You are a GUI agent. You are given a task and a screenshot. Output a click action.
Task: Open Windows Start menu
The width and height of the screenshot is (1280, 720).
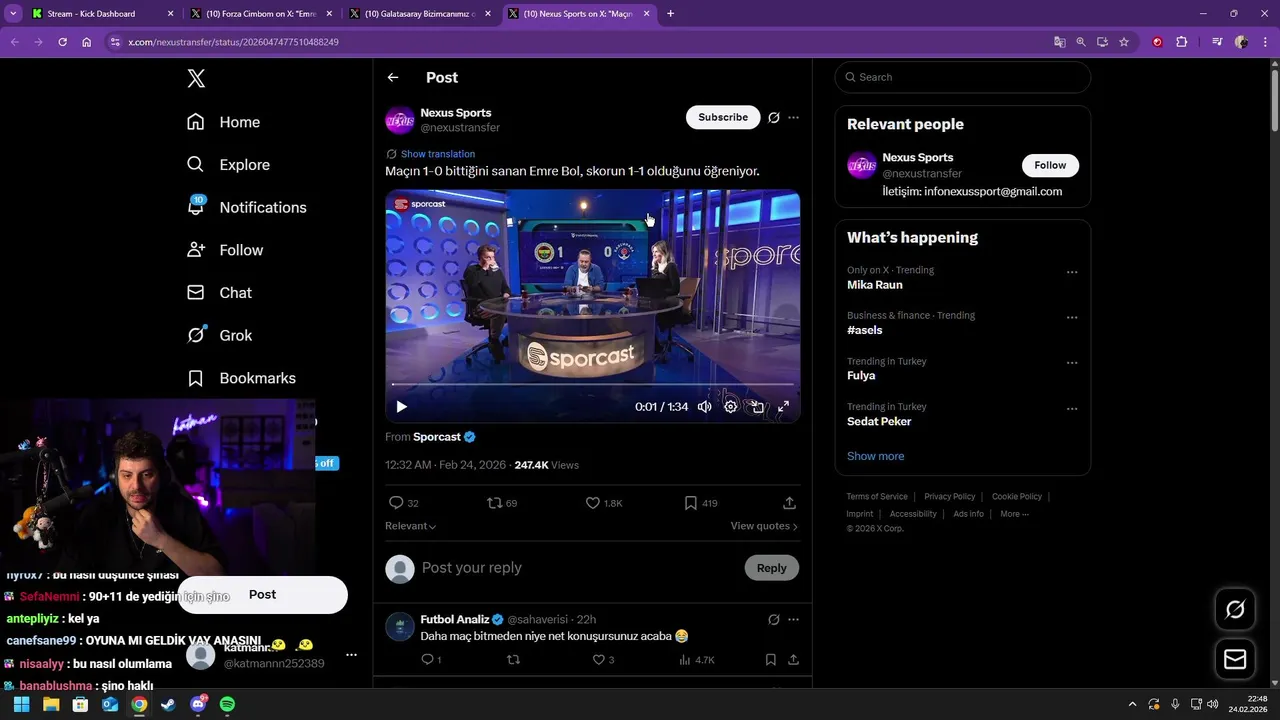(x=21, y=704)
